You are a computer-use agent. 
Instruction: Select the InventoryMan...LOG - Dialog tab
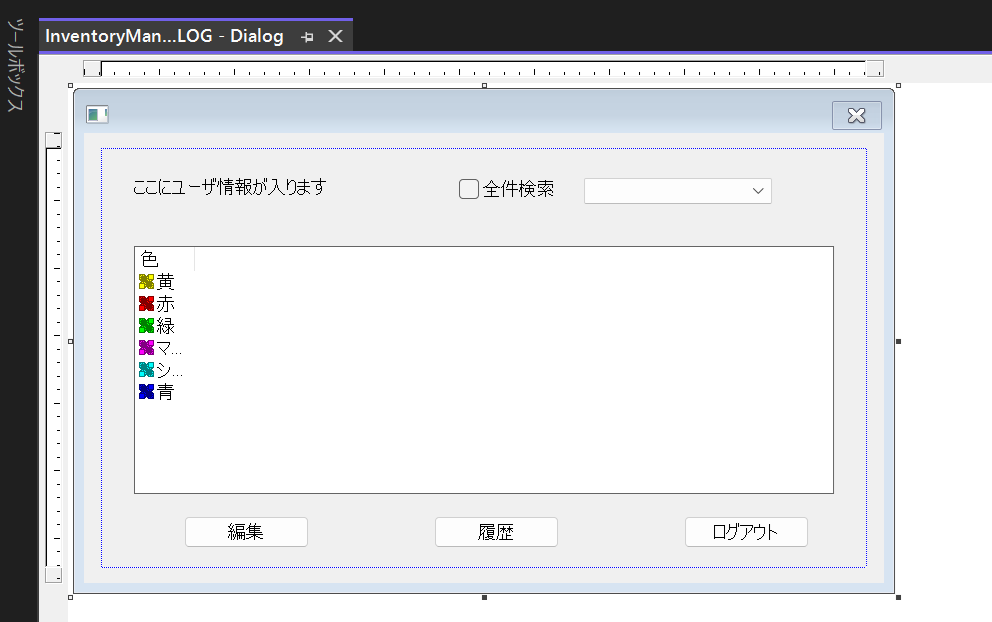click(x=165, y=37)
